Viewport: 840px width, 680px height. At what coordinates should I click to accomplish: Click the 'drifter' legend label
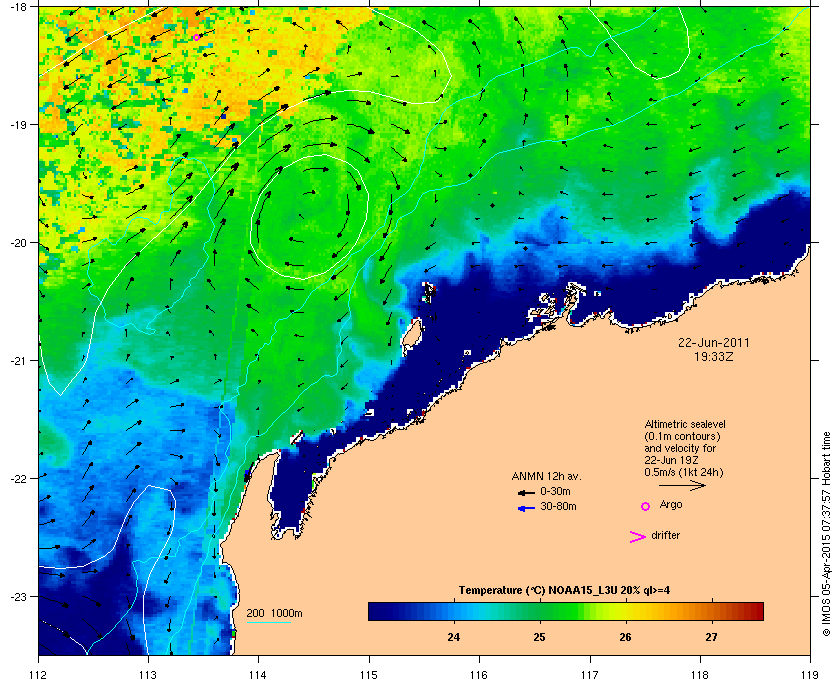(665, 535)
